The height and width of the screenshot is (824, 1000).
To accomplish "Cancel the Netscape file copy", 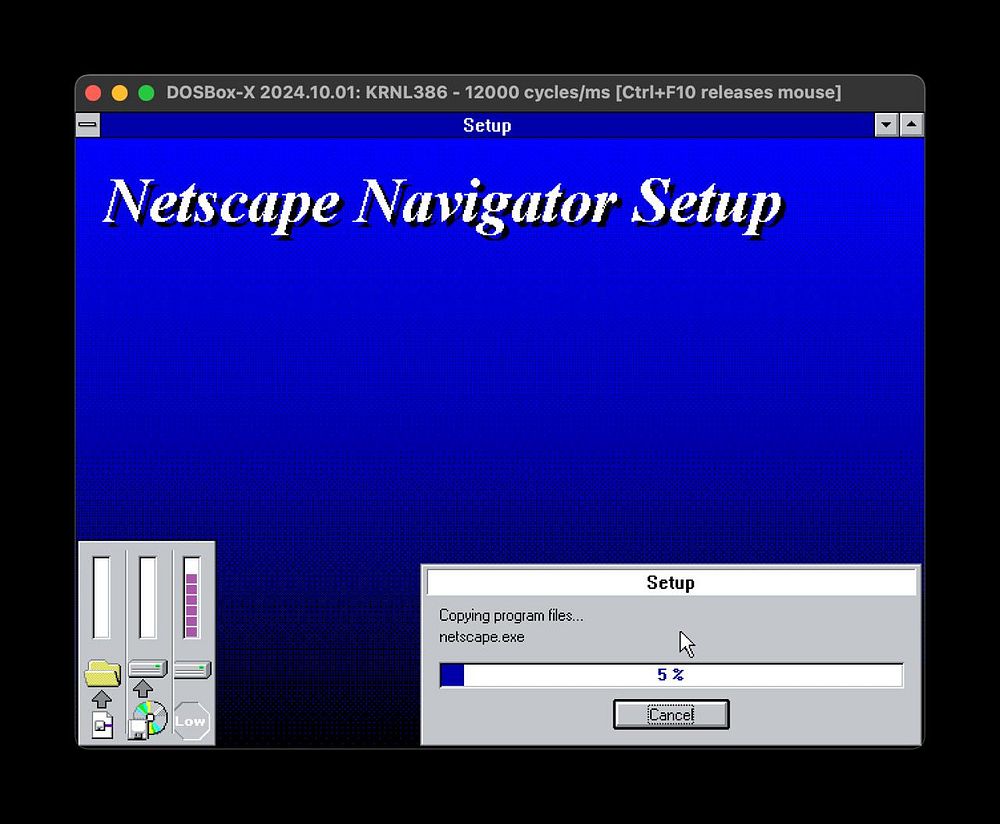I will (671, 714).
